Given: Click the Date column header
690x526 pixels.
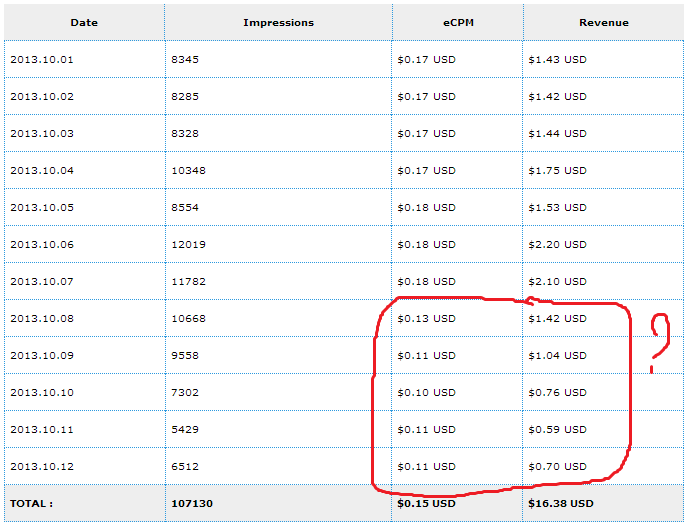Looking at the screenshot, I should (x=84, y=22).
